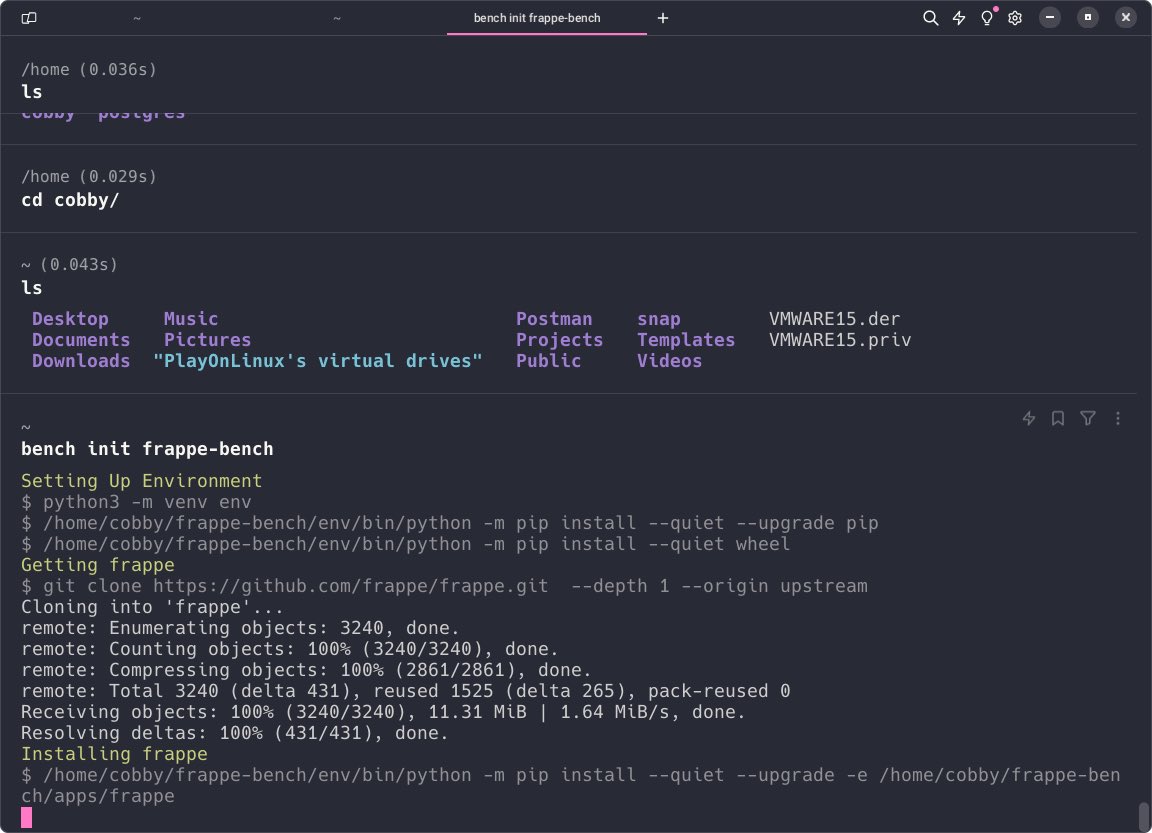Maximize the terminal window
Image resolution: width=1152 pixels, height=833 pixels.
[x=1087, y=18]
